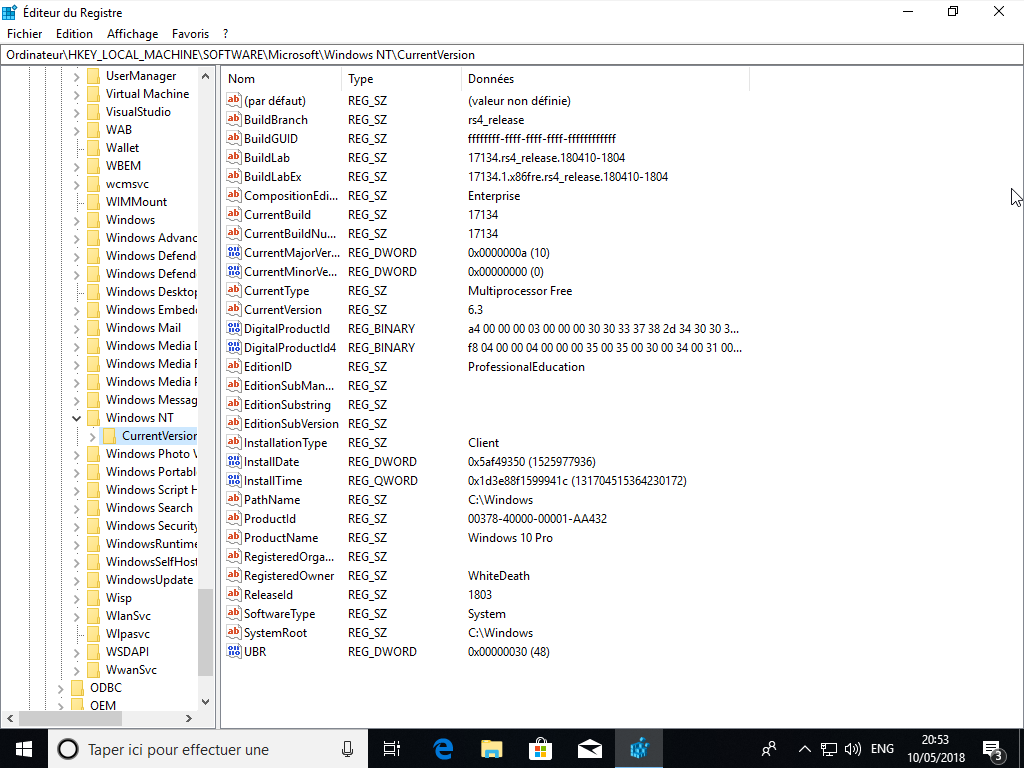Click the Cortana search box
1024x768 pixels.
[x=208, y=749]
